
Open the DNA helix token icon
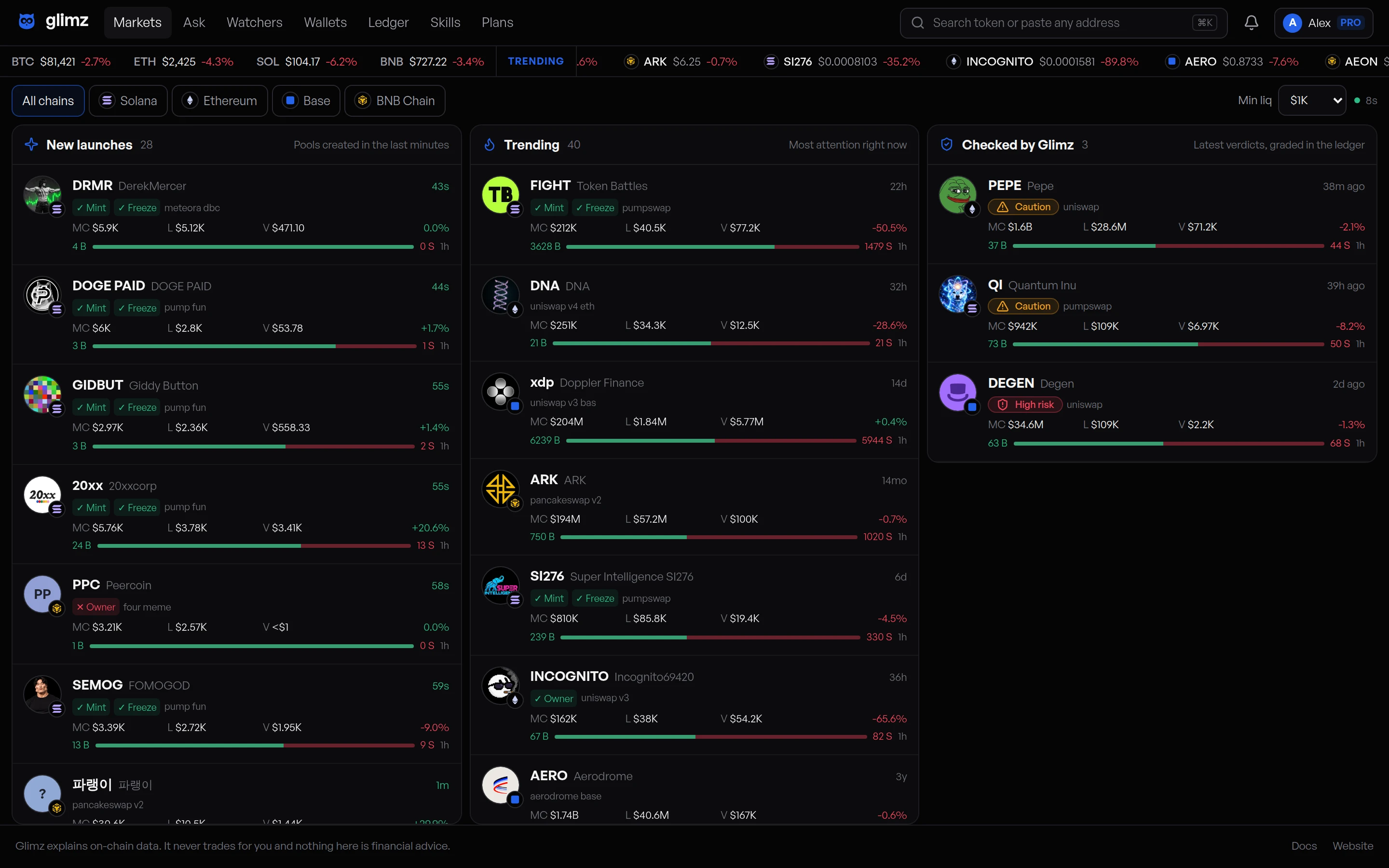pyautogui.click(x=500, y=295)
